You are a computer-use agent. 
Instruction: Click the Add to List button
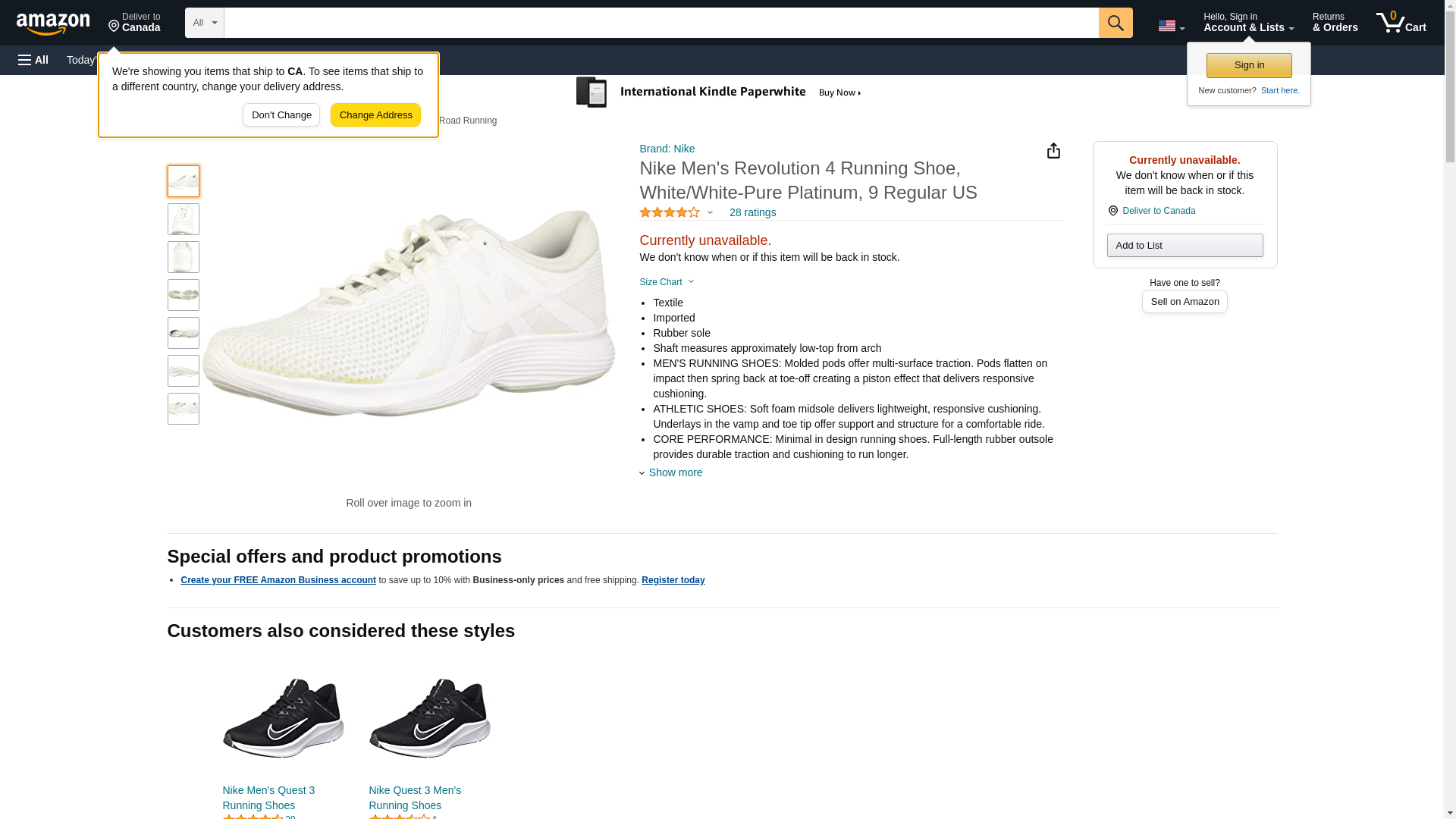click(x=1185, y=246)
